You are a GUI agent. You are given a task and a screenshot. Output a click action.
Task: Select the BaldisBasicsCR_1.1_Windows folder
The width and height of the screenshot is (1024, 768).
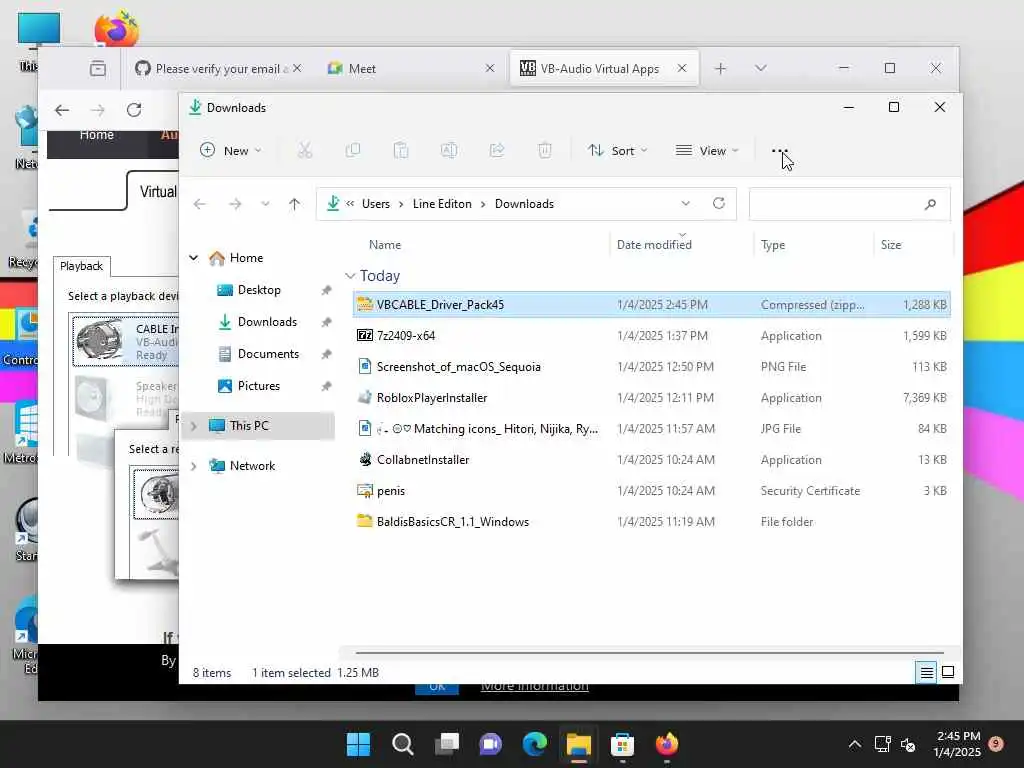pyautogui.click(x=651, y=522)
